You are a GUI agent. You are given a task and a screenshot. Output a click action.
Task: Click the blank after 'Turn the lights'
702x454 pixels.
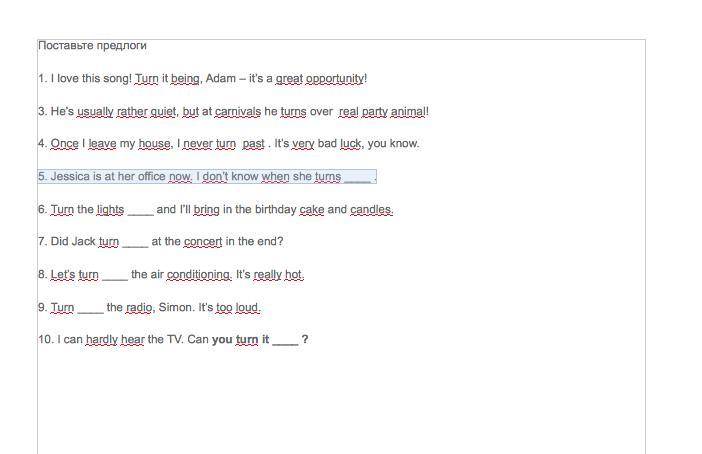point(141,211)
